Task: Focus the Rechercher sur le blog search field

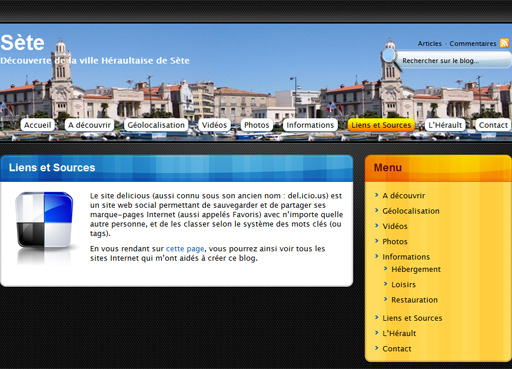Action: point(453,60)
